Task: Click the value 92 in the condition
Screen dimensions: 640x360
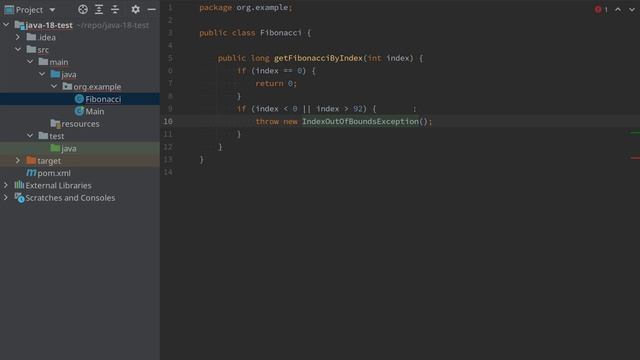Action: point(358,109)
